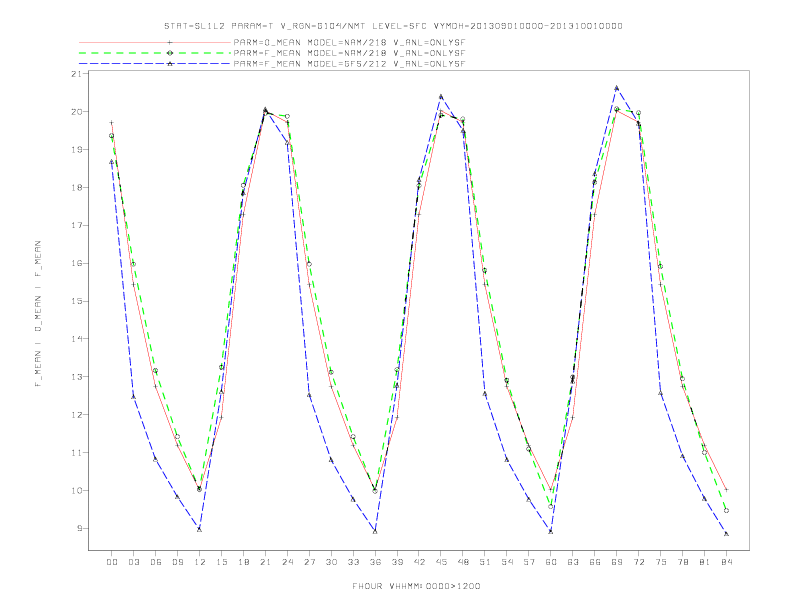Viewport: 792px width, 612px height.
Task: Click the x-axis forecast hour label 81
Action: point(704,562)
